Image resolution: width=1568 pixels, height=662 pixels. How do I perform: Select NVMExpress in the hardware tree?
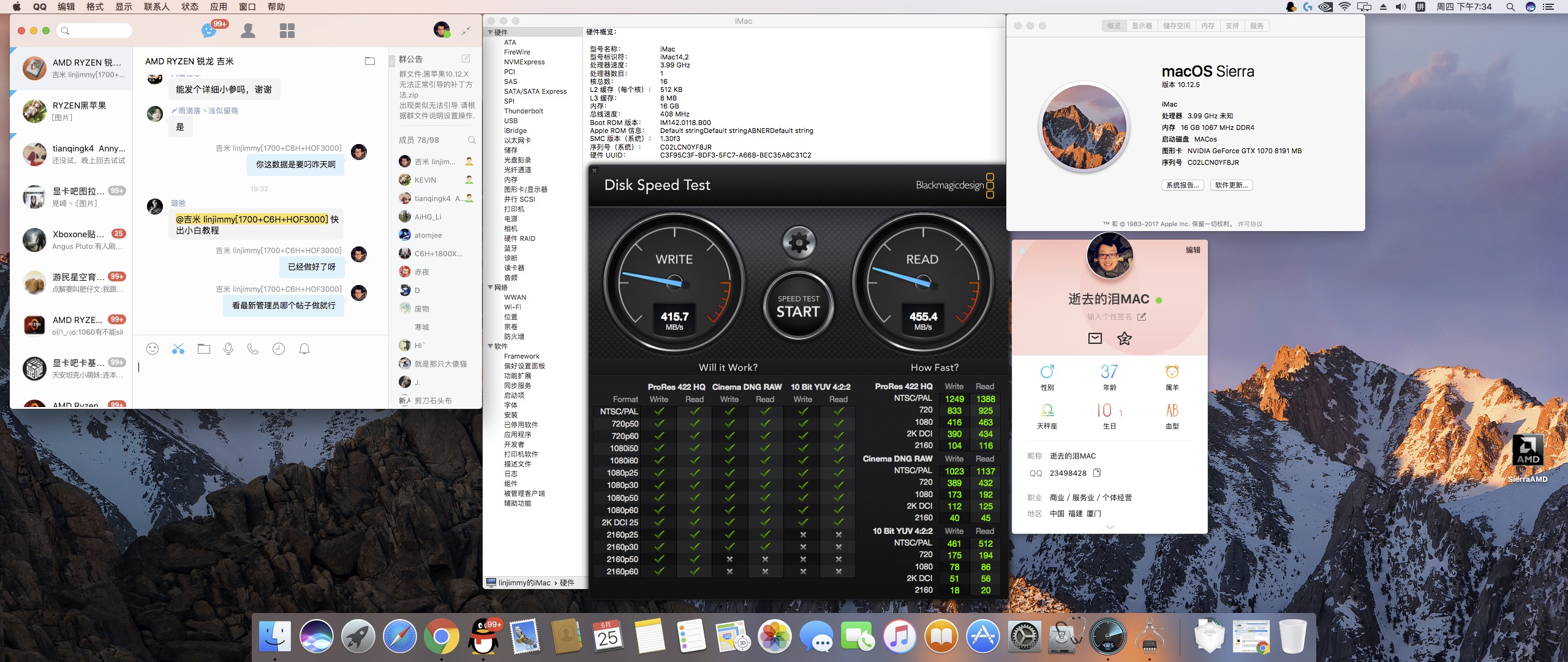(524, 62)
